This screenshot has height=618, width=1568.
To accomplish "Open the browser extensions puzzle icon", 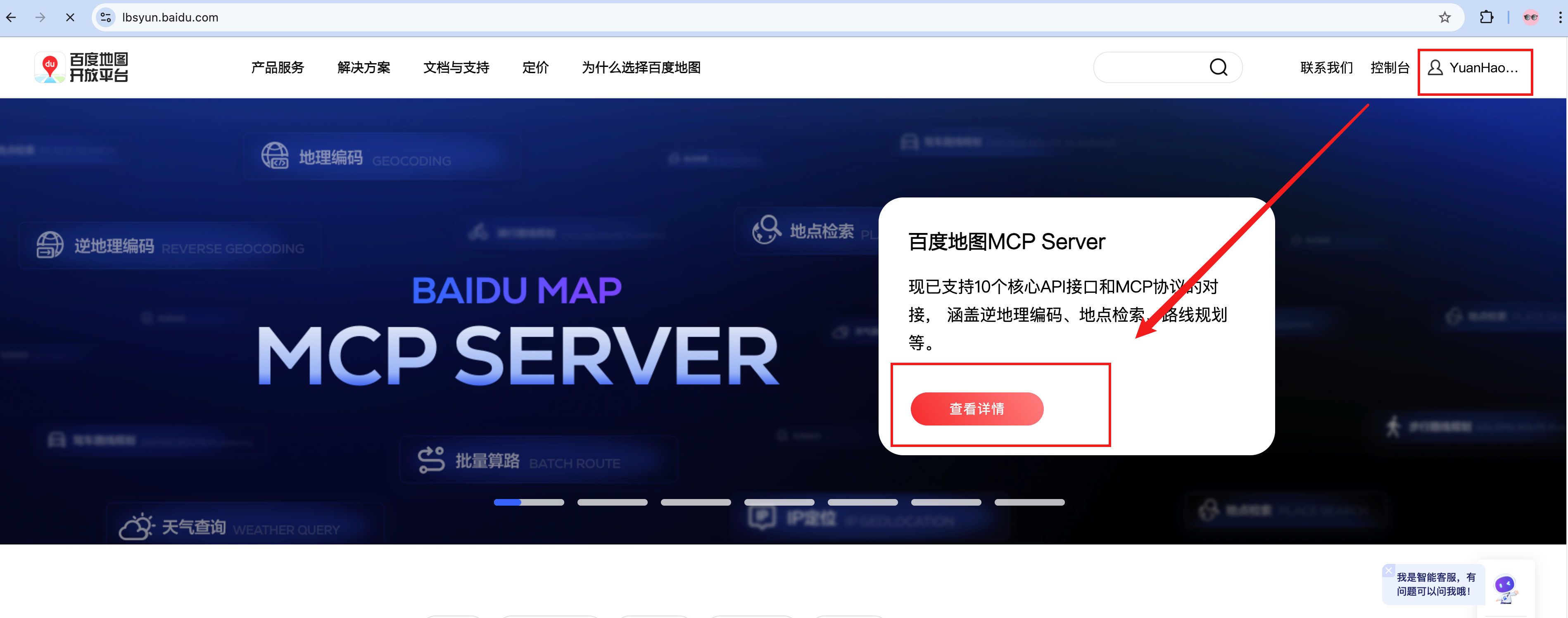I will (1486, 17).
